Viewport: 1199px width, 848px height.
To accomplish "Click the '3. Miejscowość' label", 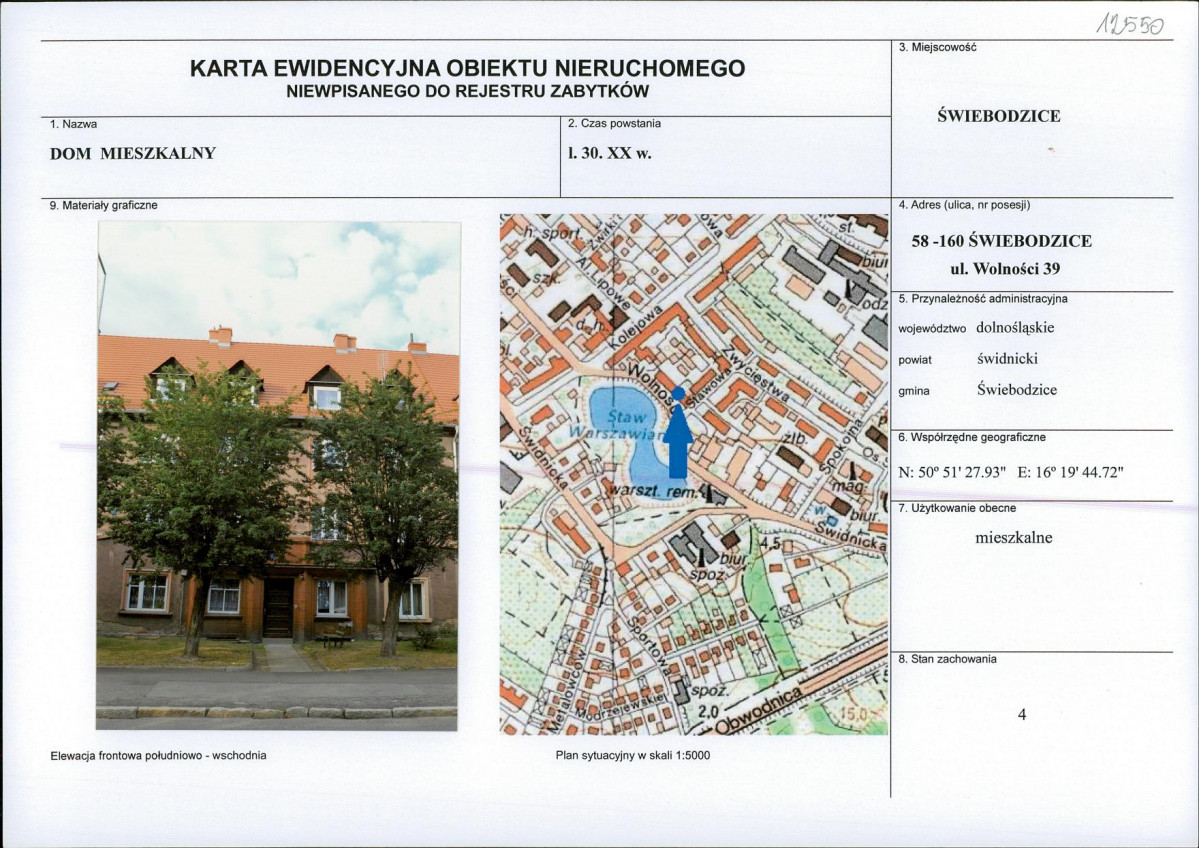I will [937, 47].
